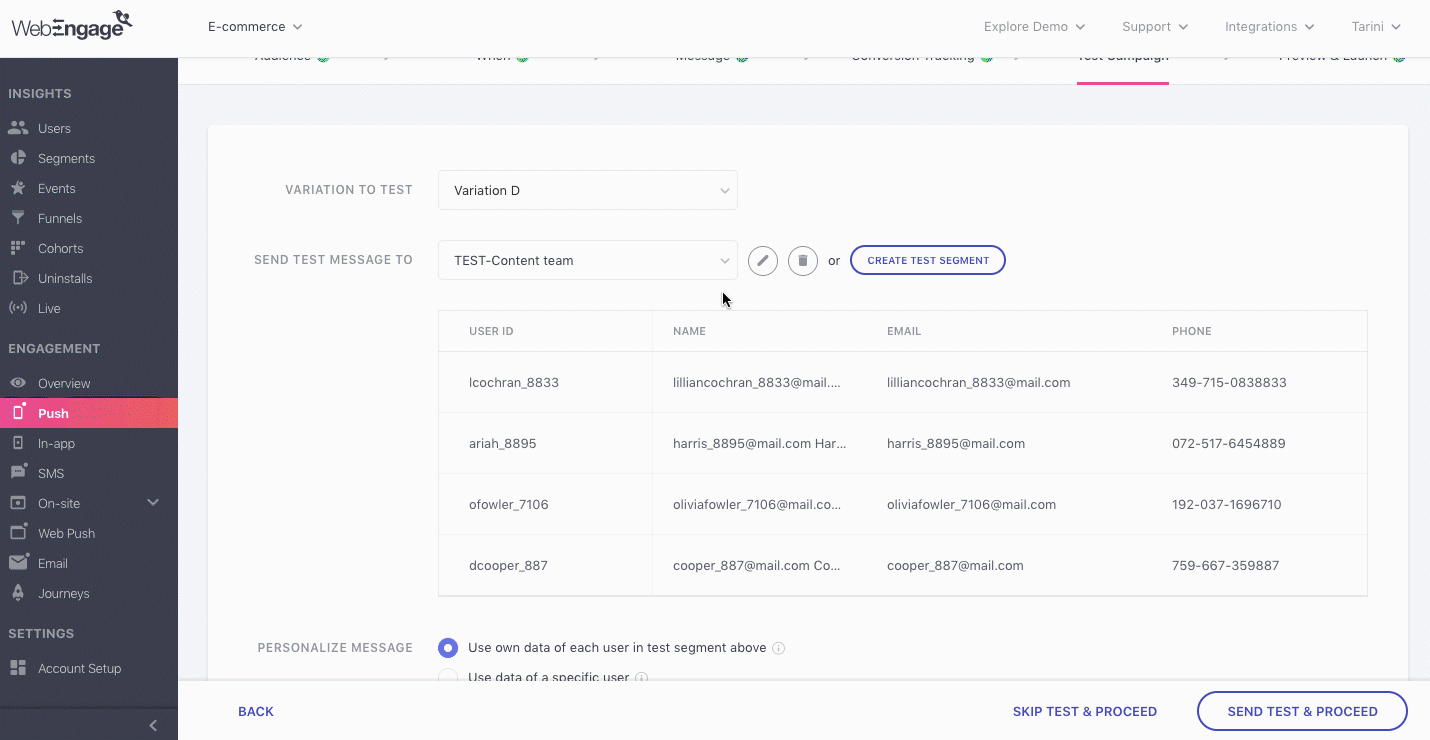Image resolution: width=1430 pixels, height=740 pixels.
Task: Click email oliviafowler_7106@mail.com
Action: (x=971, y=504)
